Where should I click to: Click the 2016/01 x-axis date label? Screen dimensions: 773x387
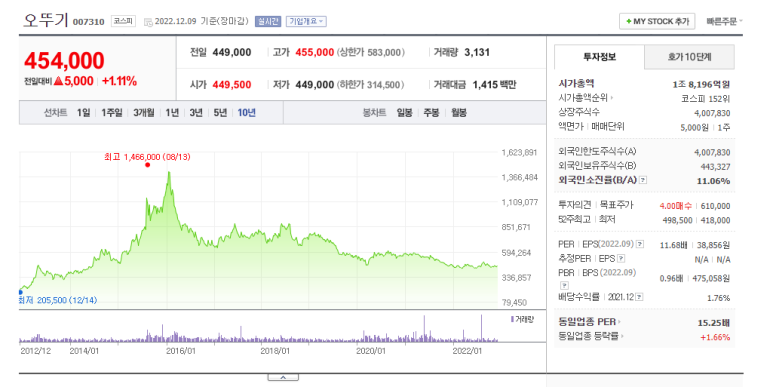(180, 351)
